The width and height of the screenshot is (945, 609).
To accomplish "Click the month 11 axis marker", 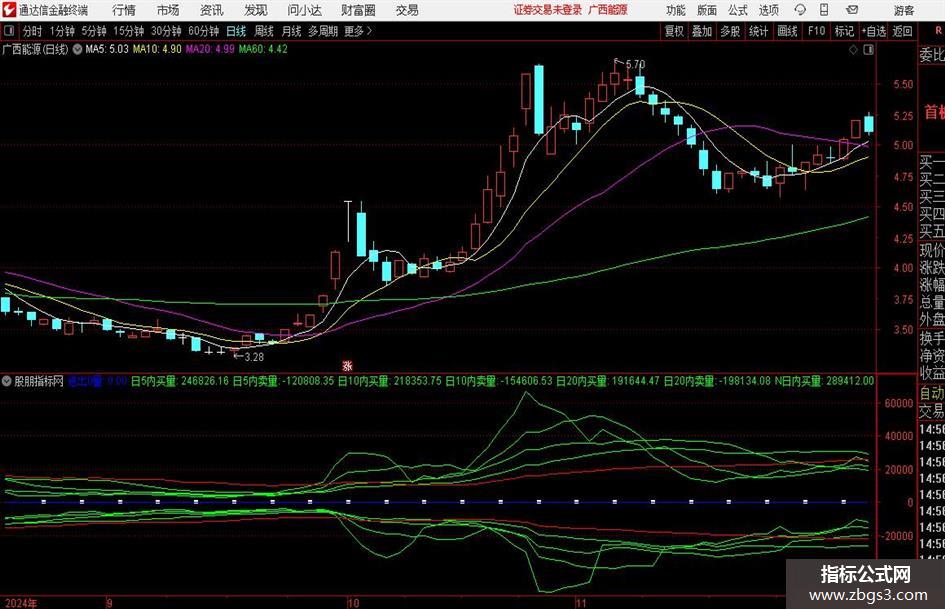I will (x=580, y=603).
